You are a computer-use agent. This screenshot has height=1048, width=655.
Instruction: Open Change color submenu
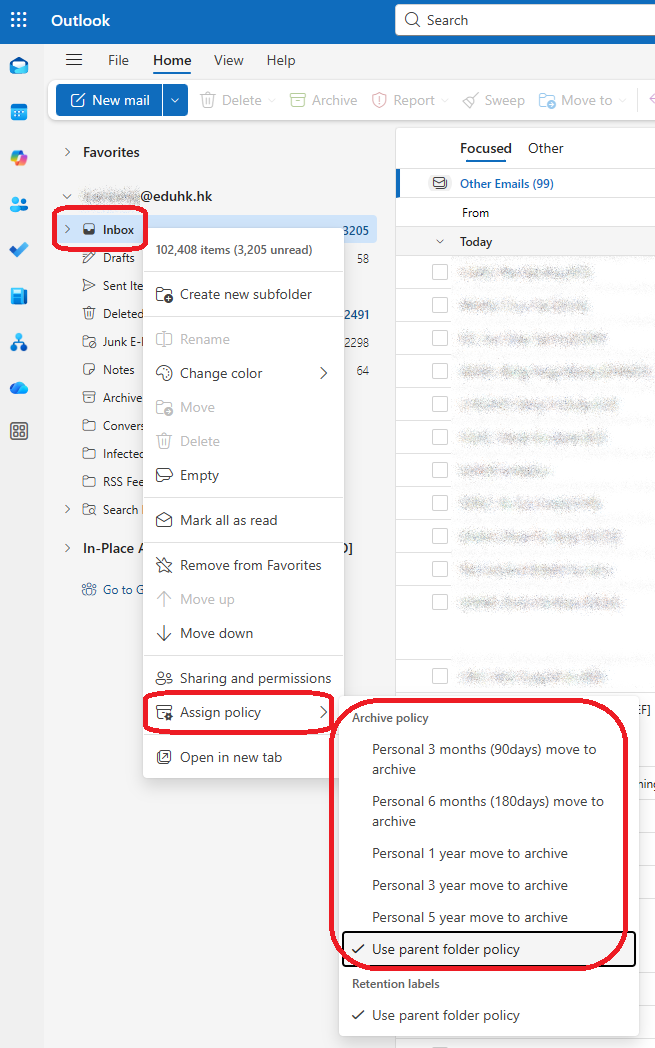point(243,373)
